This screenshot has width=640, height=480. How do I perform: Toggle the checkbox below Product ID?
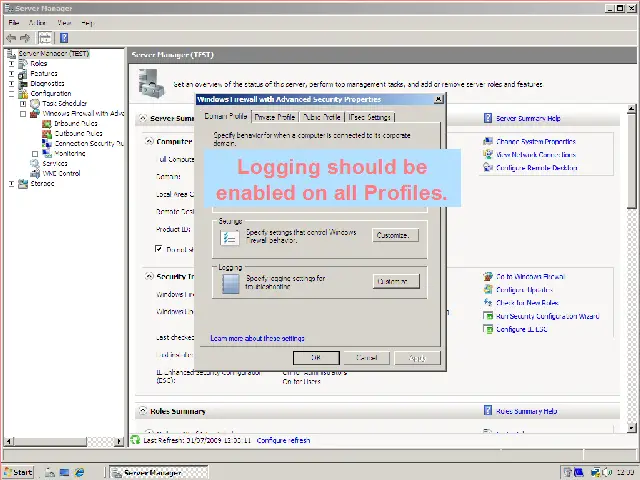(x=159, y=249)
